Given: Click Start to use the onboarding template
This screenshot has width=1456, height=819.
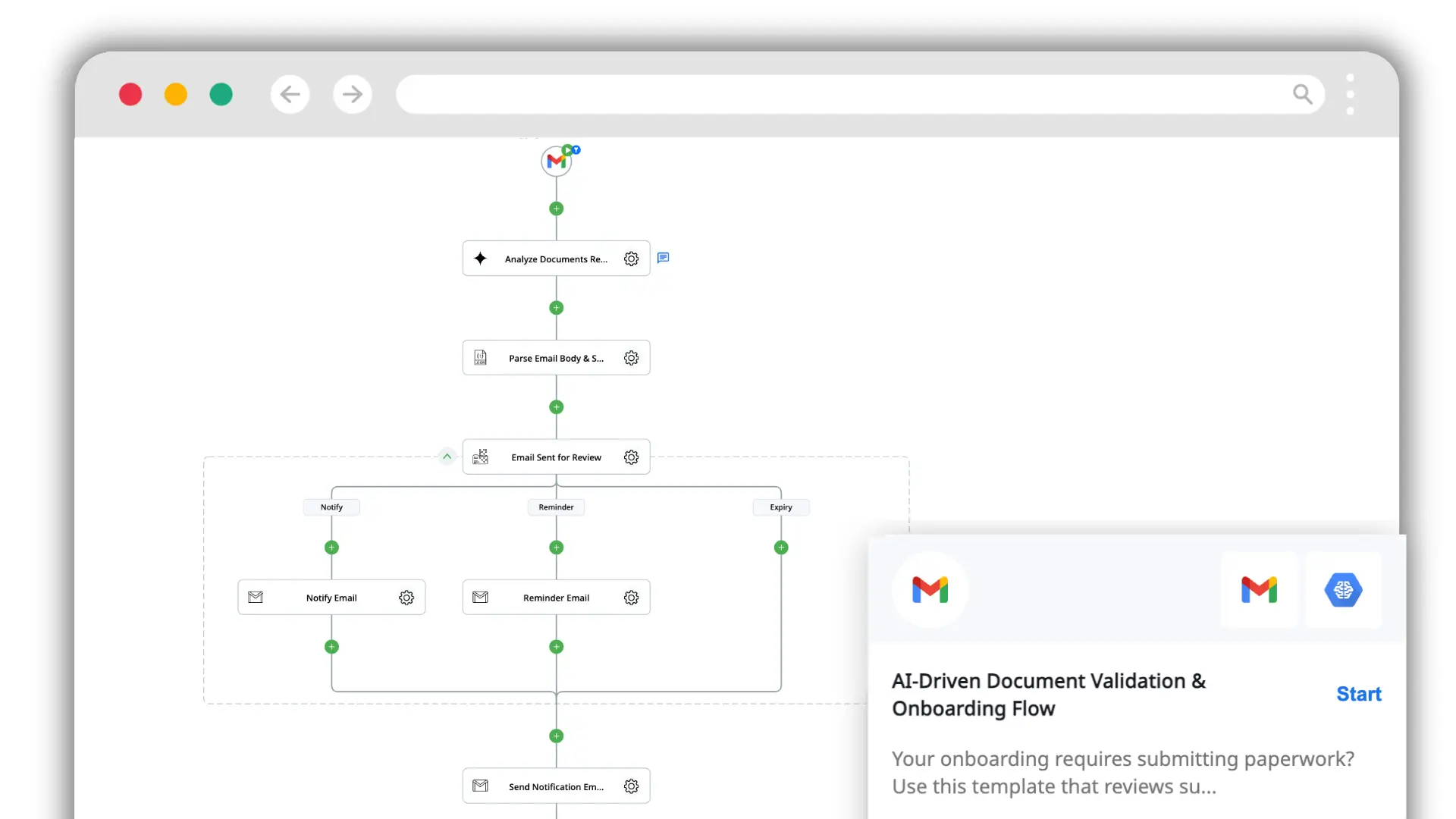Looking at the screenshot, I should click(x=1358, y=693).
